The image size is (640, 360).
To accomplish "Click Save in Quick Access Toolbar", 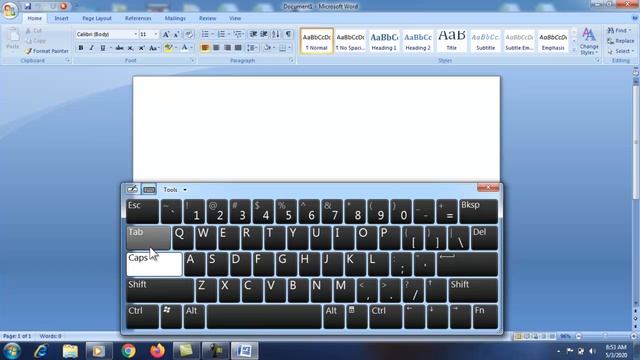I will pos(28,6).
